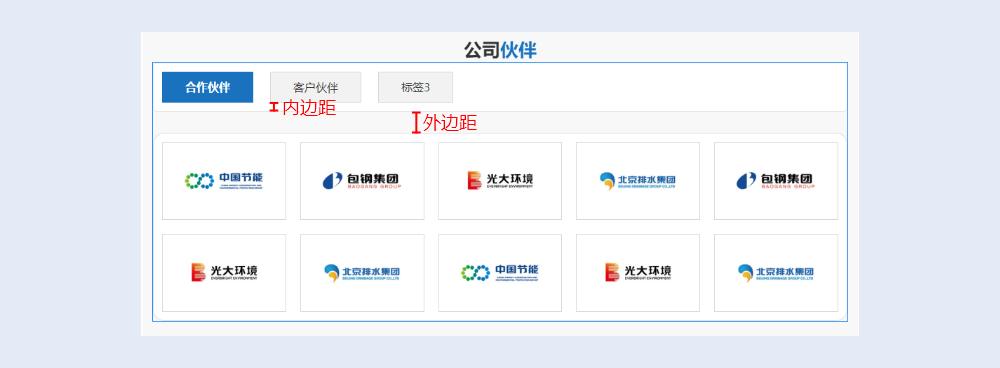The image size is (1000, 368).
Task: Select the 标签3 tab
Action: point(415,87)
